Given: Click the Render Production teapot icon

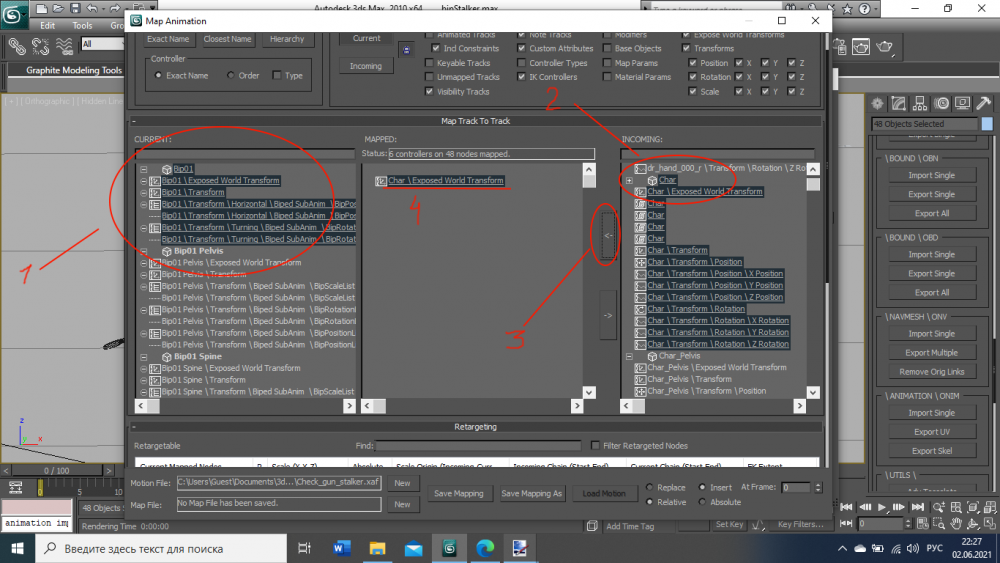Looking at the screenshot, I should (885, 47).
